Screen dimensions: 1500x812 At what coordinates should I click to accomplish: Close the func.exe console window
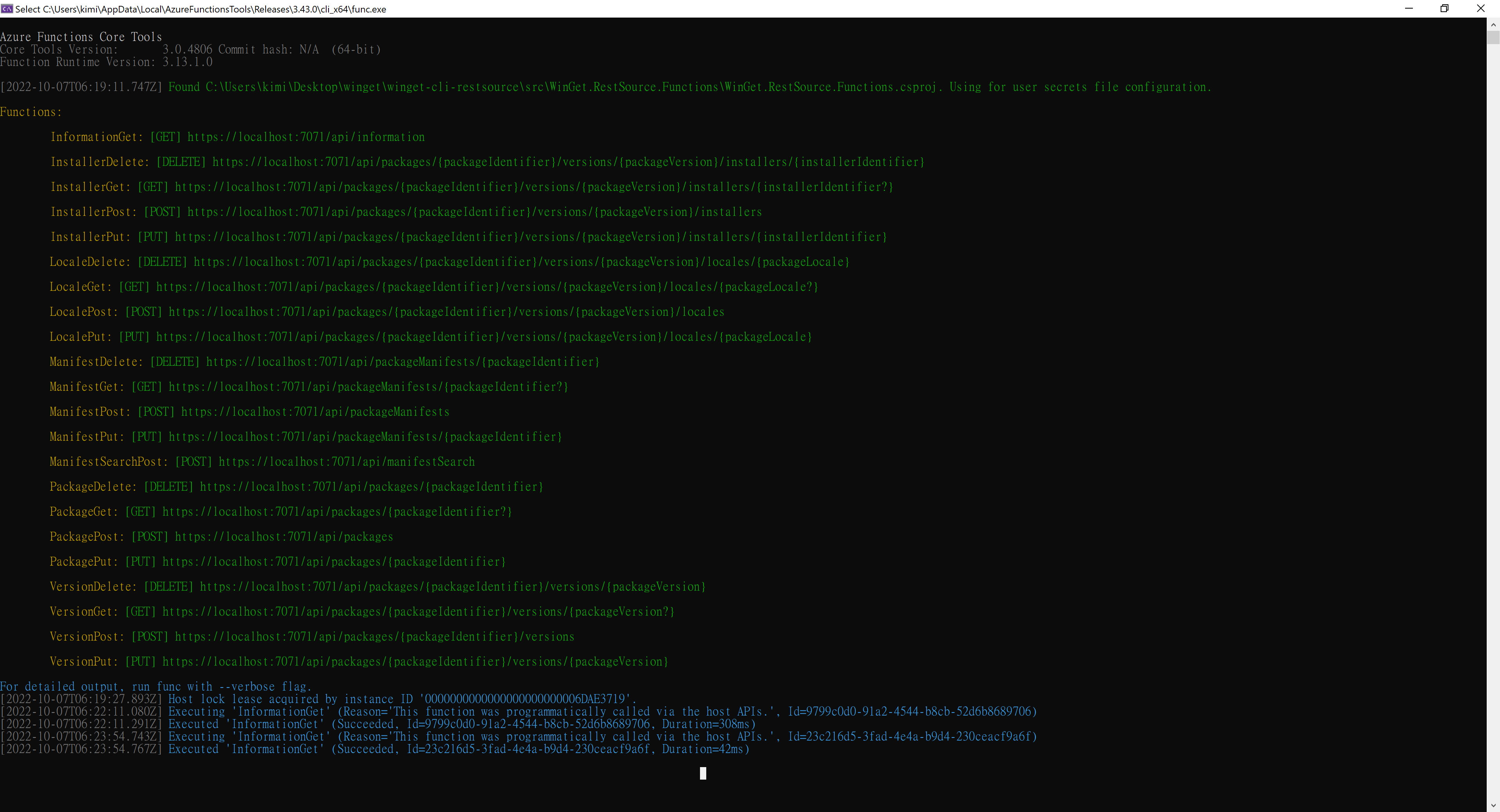click(1481, 9)
